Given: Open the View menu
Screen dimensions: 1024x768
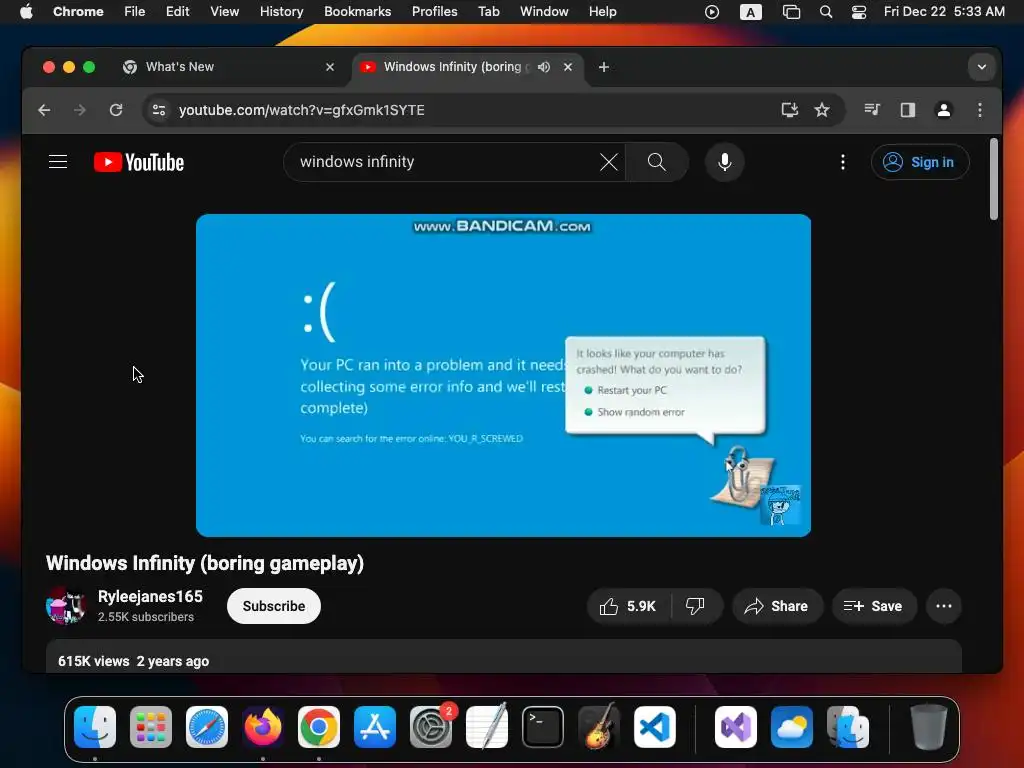Looking at the screenshot, I should pyautogui.click(x=224, y=12).
